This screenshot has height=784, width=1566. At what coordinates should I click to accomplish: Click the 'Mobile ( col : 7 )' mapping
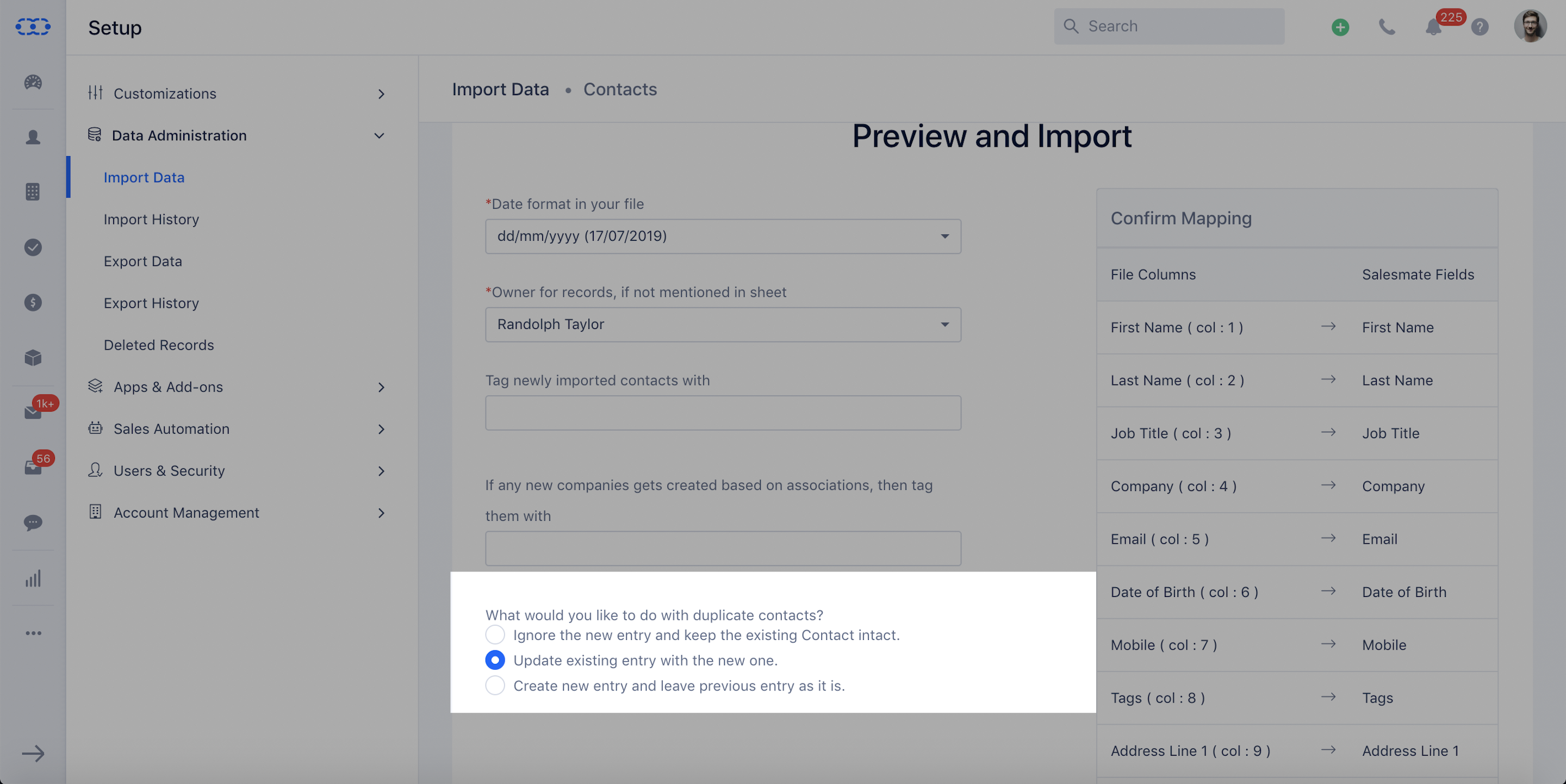pyautogui.click(x=1164, y=645)
